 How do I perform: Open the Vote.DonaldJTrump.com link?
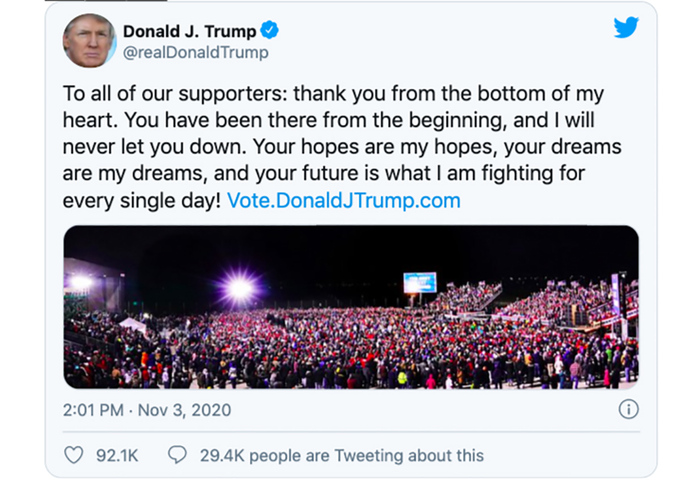[344, 200]
